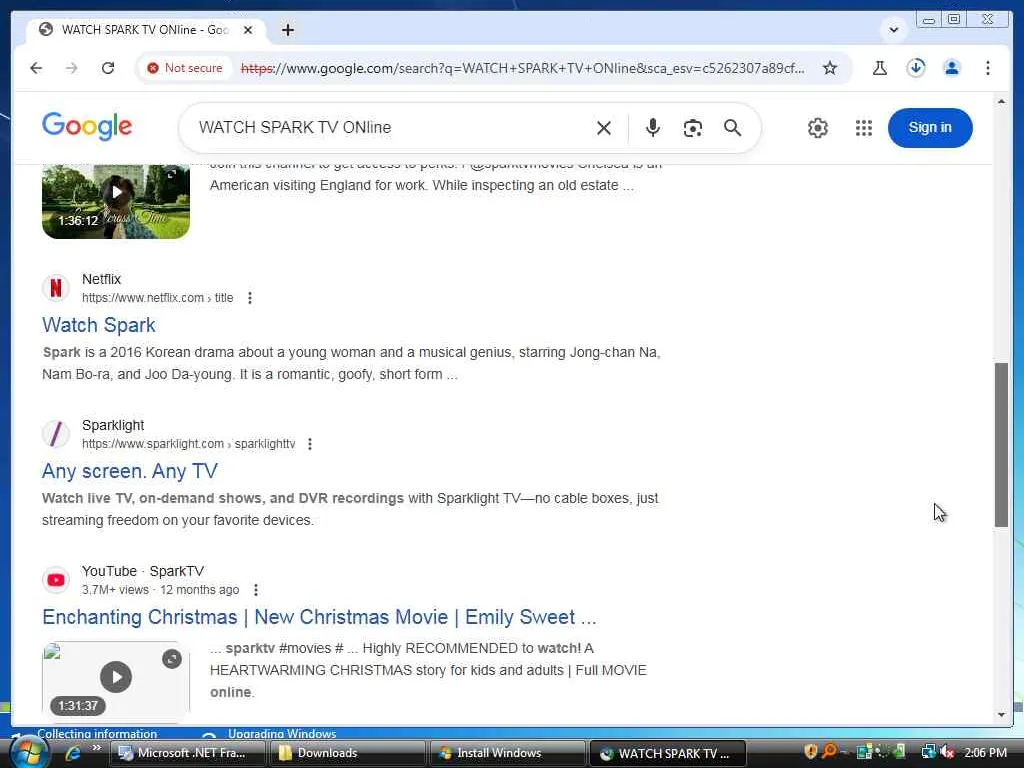The image size is (1024, 768).
Task: Click the scrollbar down arrow
Action: coord(1001,714)
